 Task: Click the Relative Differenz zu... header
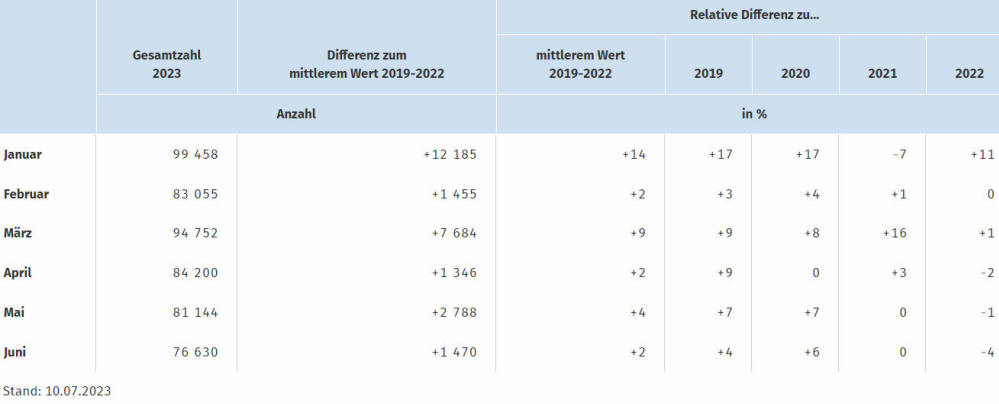pos(754,15)
